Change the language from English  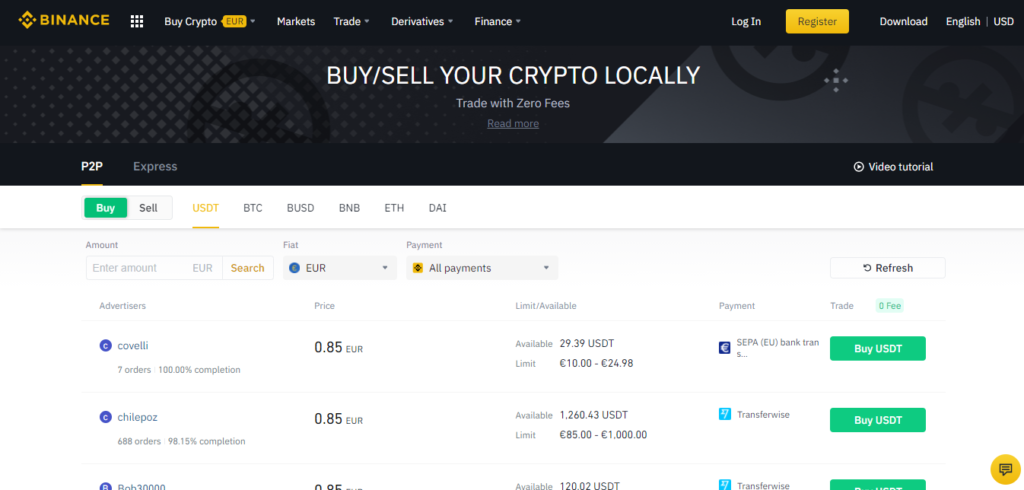(x=963, y=22)
